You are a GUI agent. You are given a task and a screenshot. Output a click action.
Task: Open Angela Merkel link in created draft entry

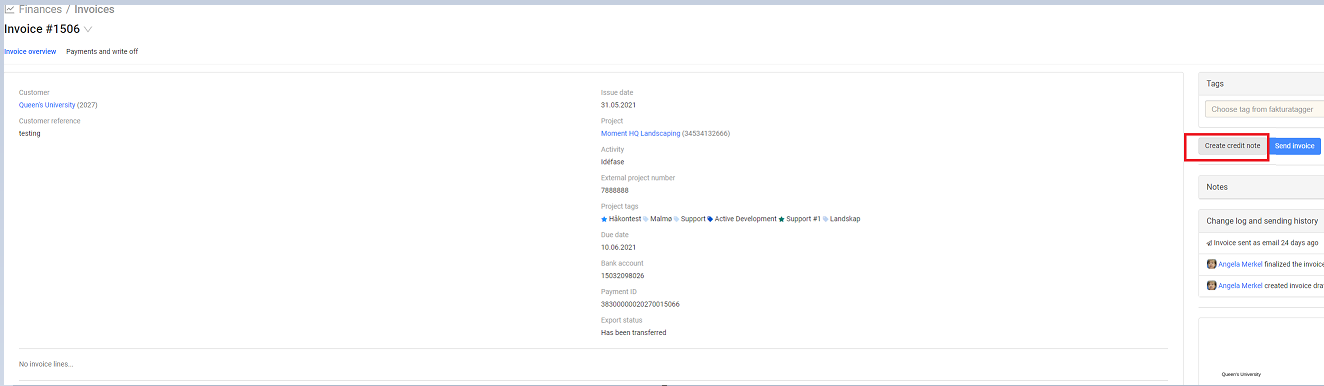(1240, 285)
